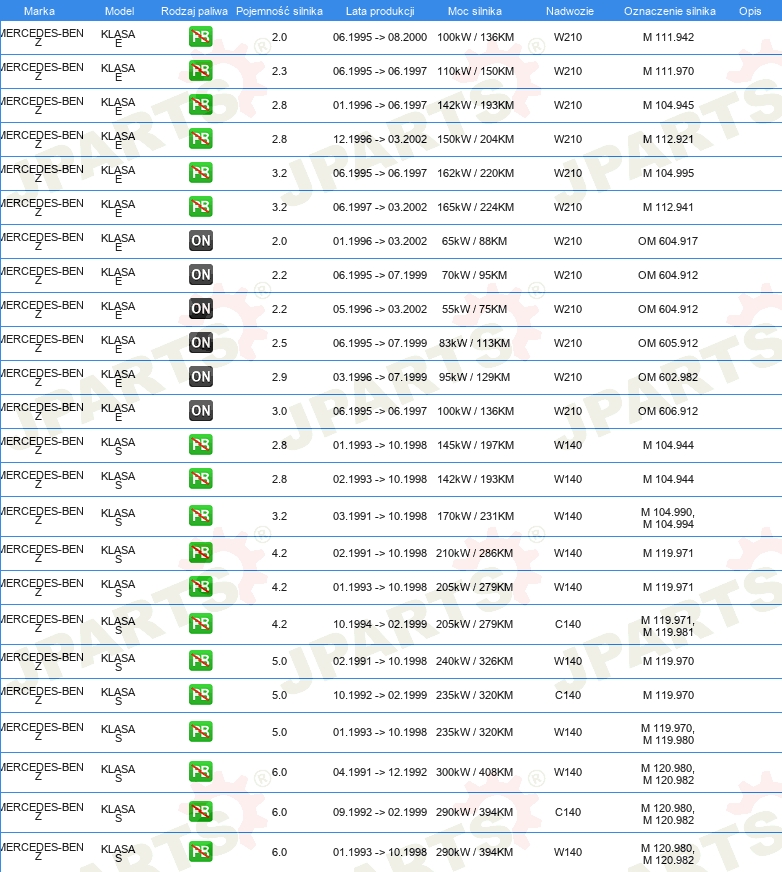Select the petrol icon in the W140 142kW / 193KM row
Viewport: 782px width, 872px height.
201,479
